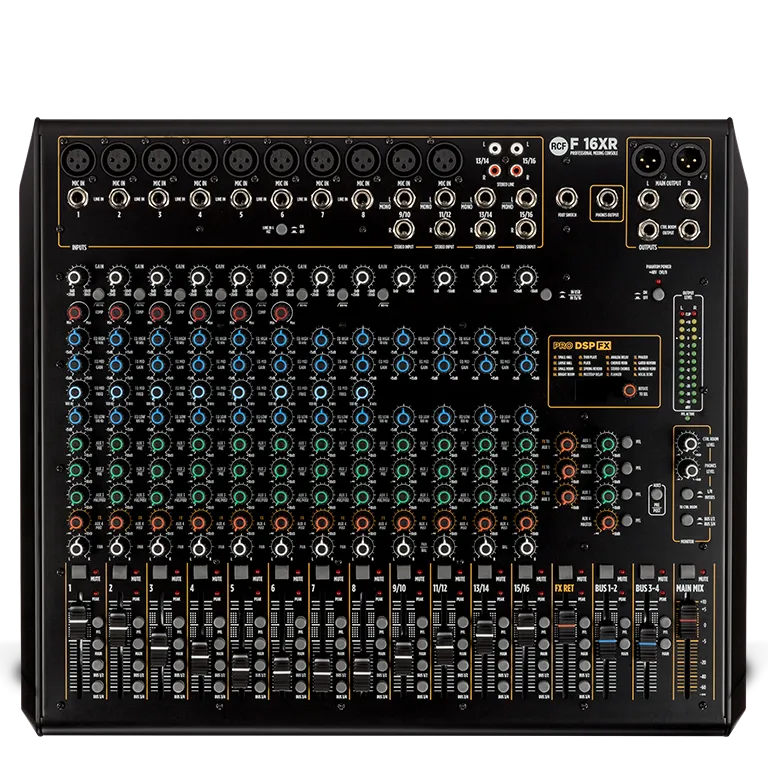Select the FX to AUX 1 knob
This screenshot has height=768, width=768.
[567, 444]
